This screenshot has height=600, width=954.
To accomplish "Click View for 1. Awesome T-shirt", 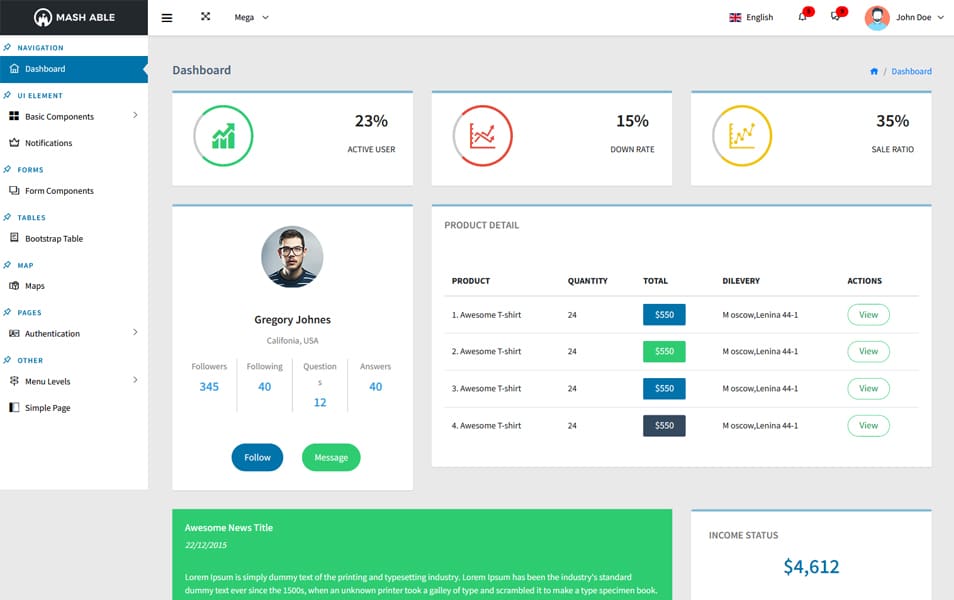I will [x=868, y=314].
